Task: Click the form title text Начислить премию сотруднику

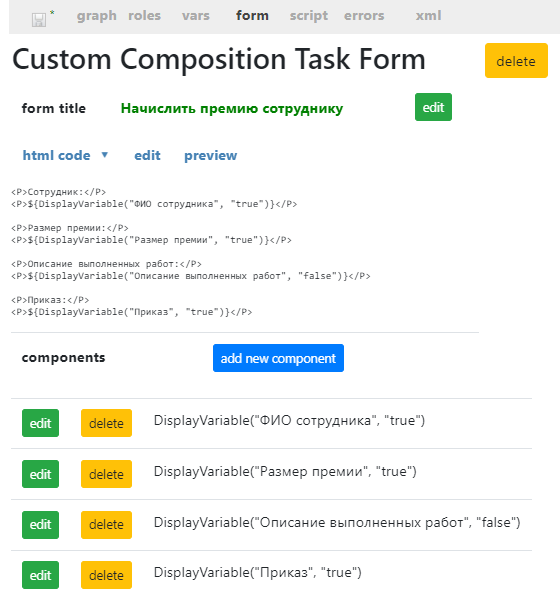Action: point(232,108)
